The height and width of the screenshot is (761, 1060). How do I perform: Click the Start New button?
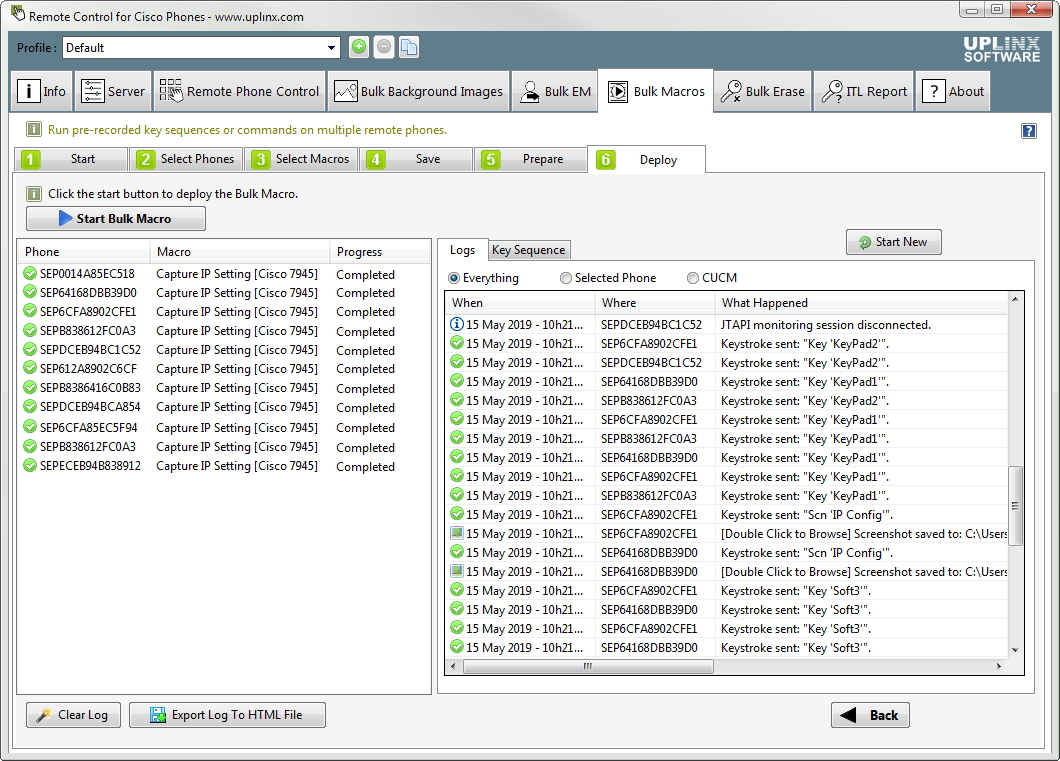893,242
